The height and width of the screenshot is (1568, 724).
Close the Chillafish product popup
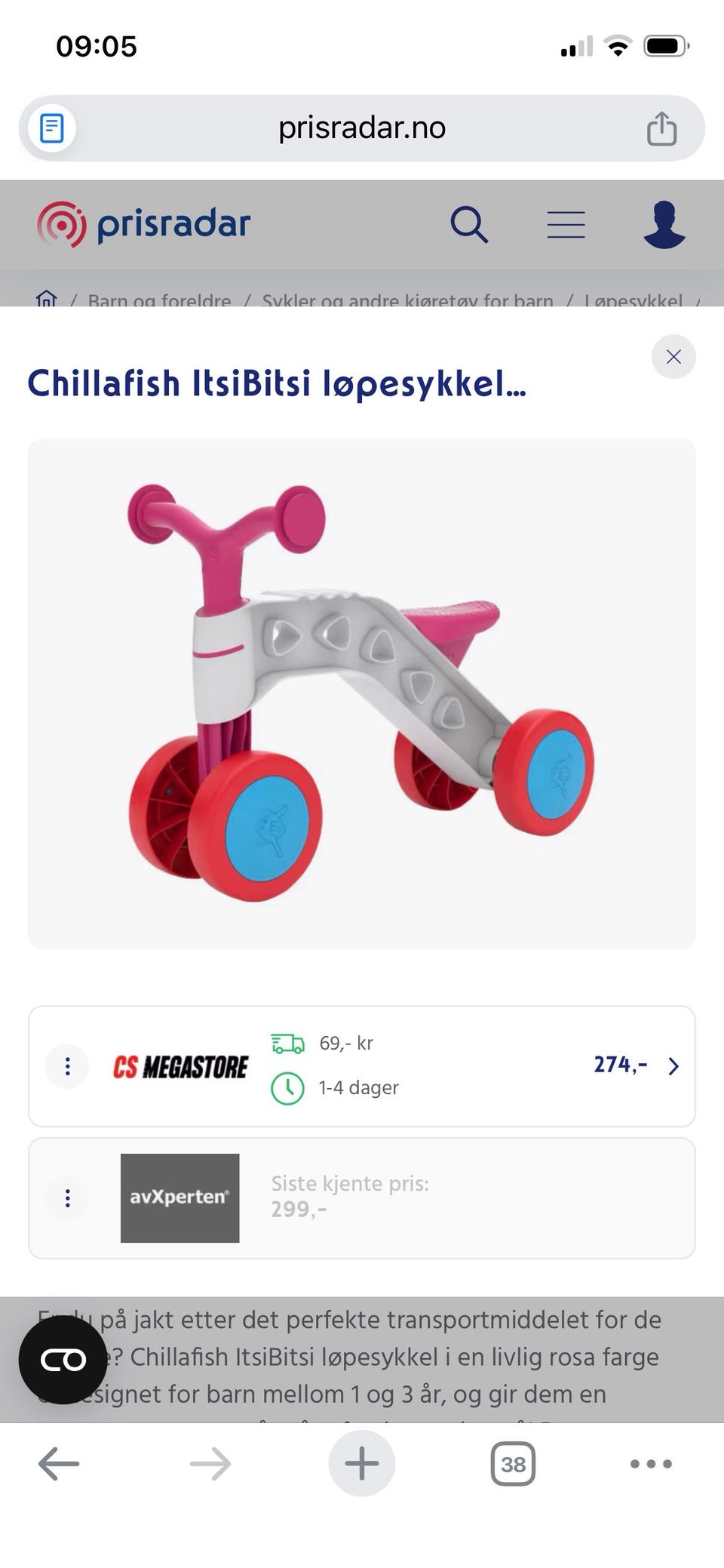(673, 356)
